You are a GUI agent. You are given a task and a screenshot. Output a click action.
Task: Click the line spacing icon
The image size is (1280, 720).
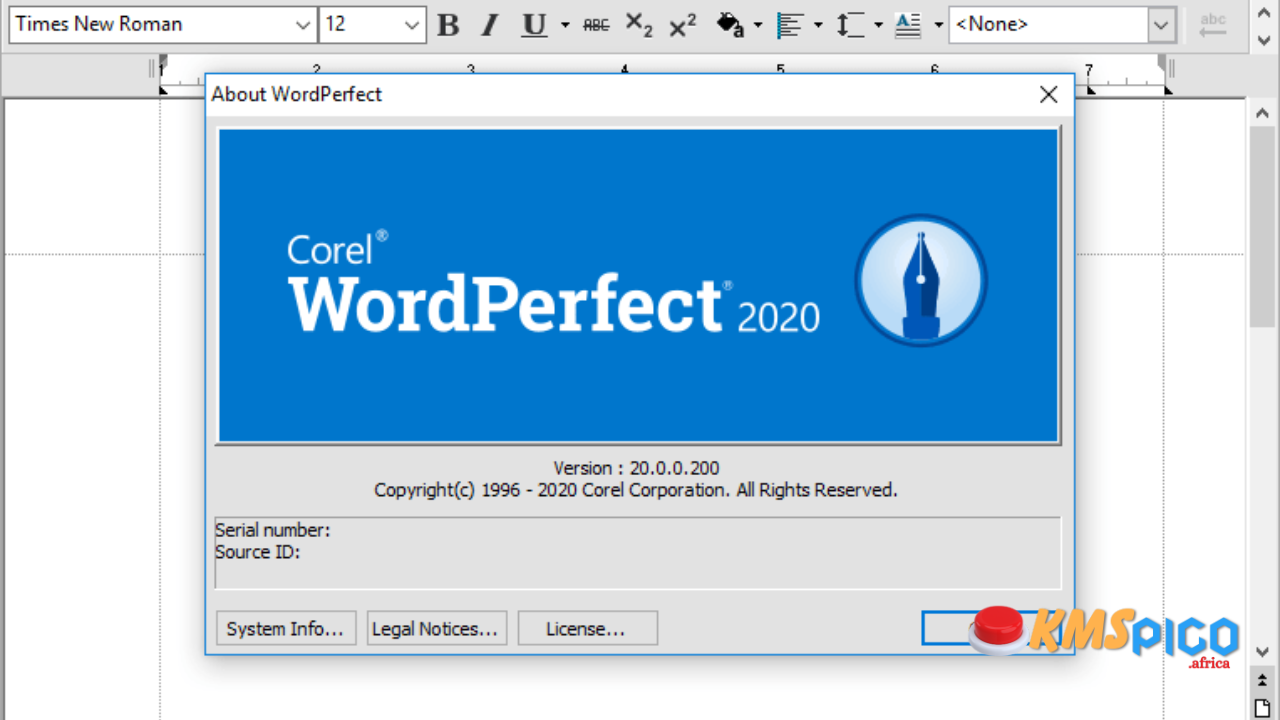click(x=850, y=25)
